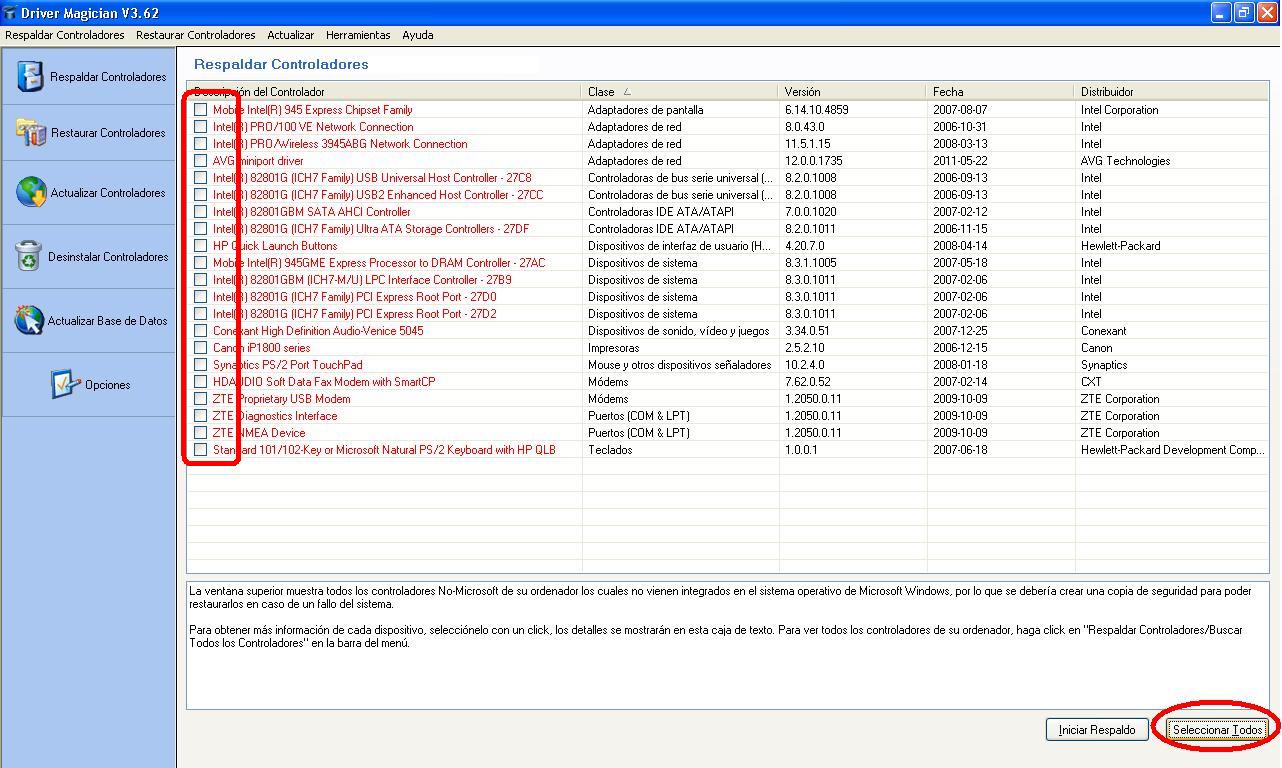1282x768 pixels.
Task: Tick the Intel PRO/Wireless 3945ABG checkbox
Action: [x=201, y=144]
